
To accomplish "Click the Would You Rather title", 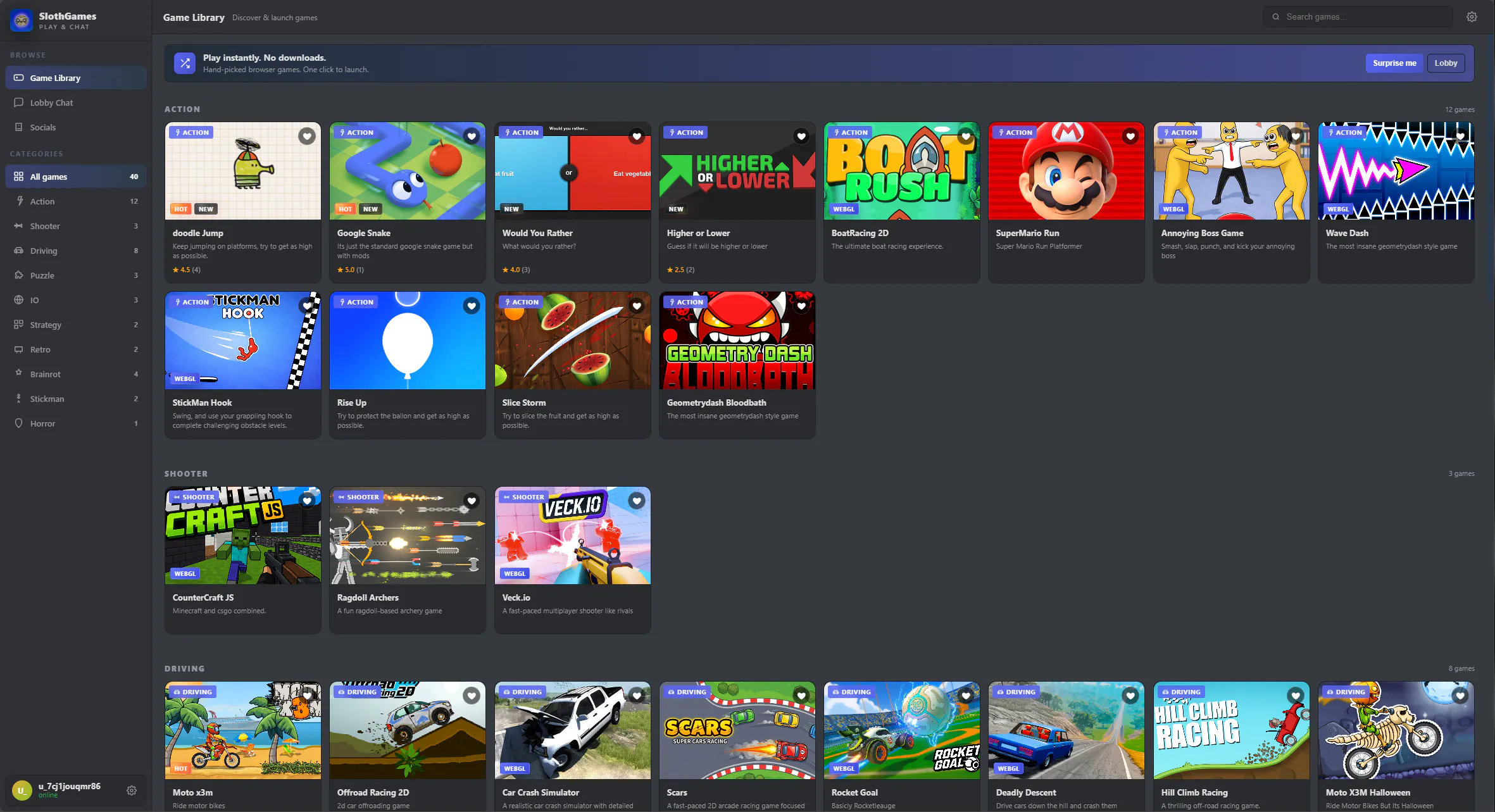I will (x=537, y=233).
